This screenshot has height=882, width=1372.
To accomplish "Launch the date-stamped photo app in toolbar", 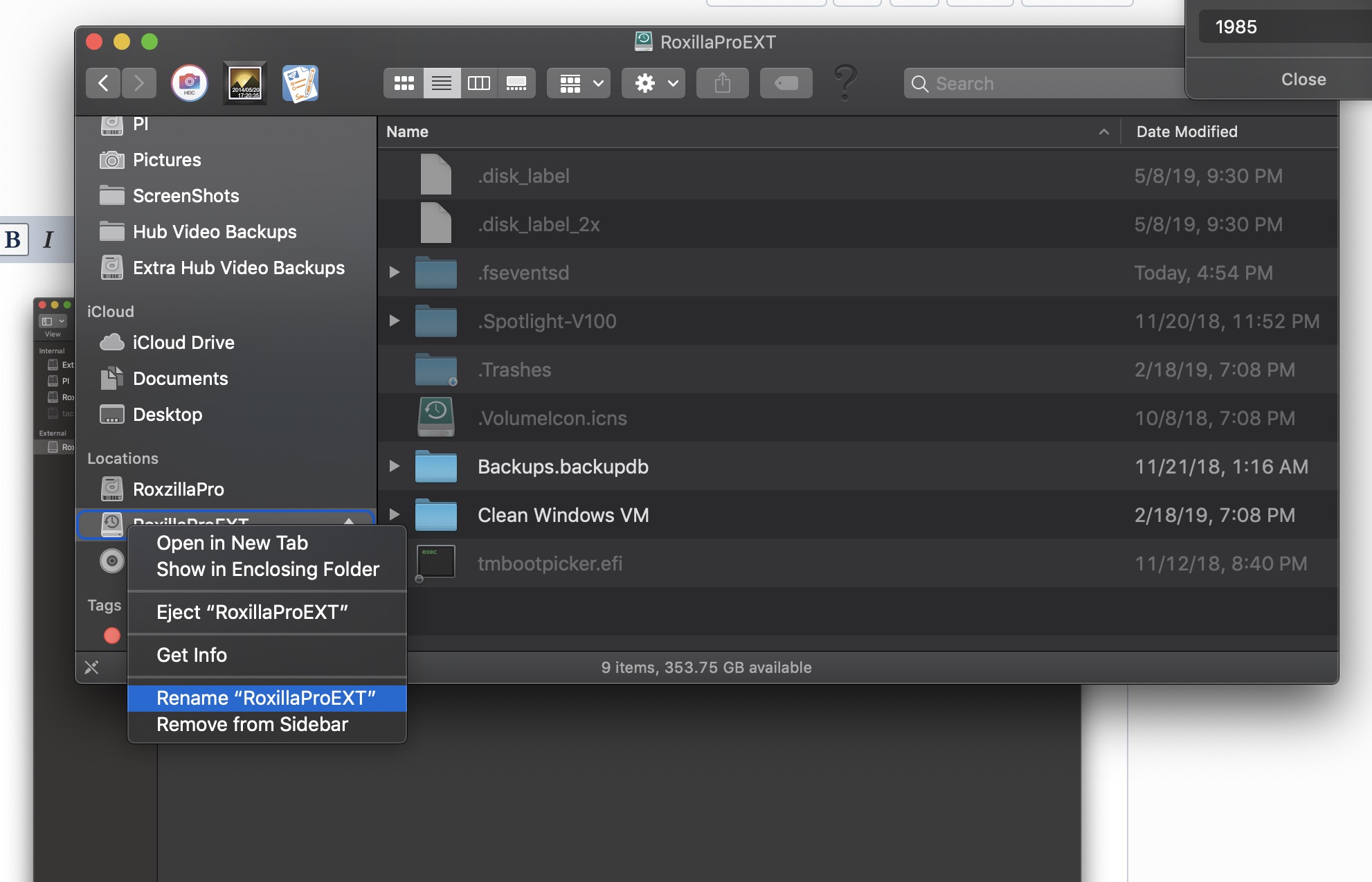I will pos(245,83).
